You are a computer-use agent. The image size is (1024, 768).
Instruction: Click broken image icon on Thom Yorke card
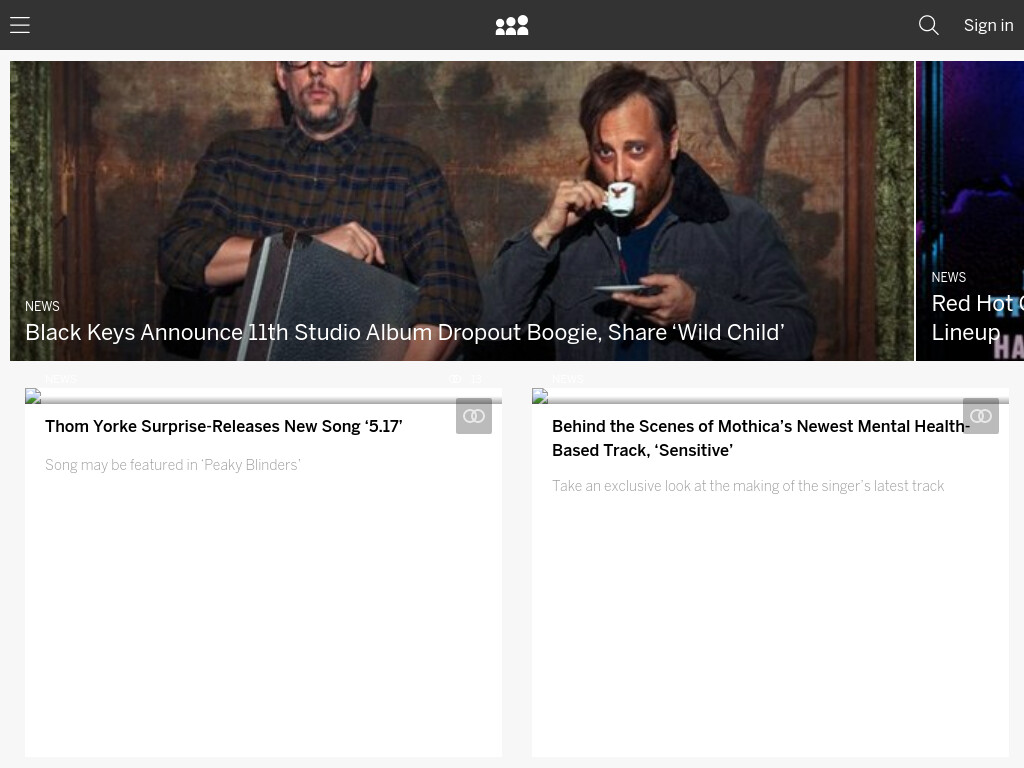pos(33,396)
